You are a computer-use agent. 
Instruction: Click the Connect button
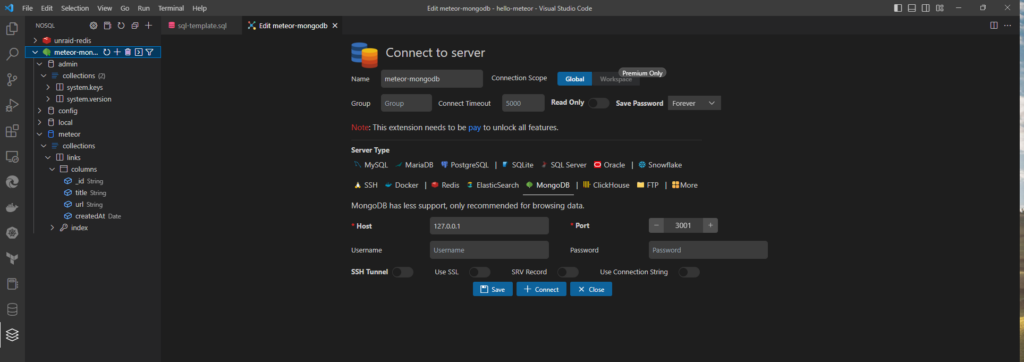(x=541, y=289)
